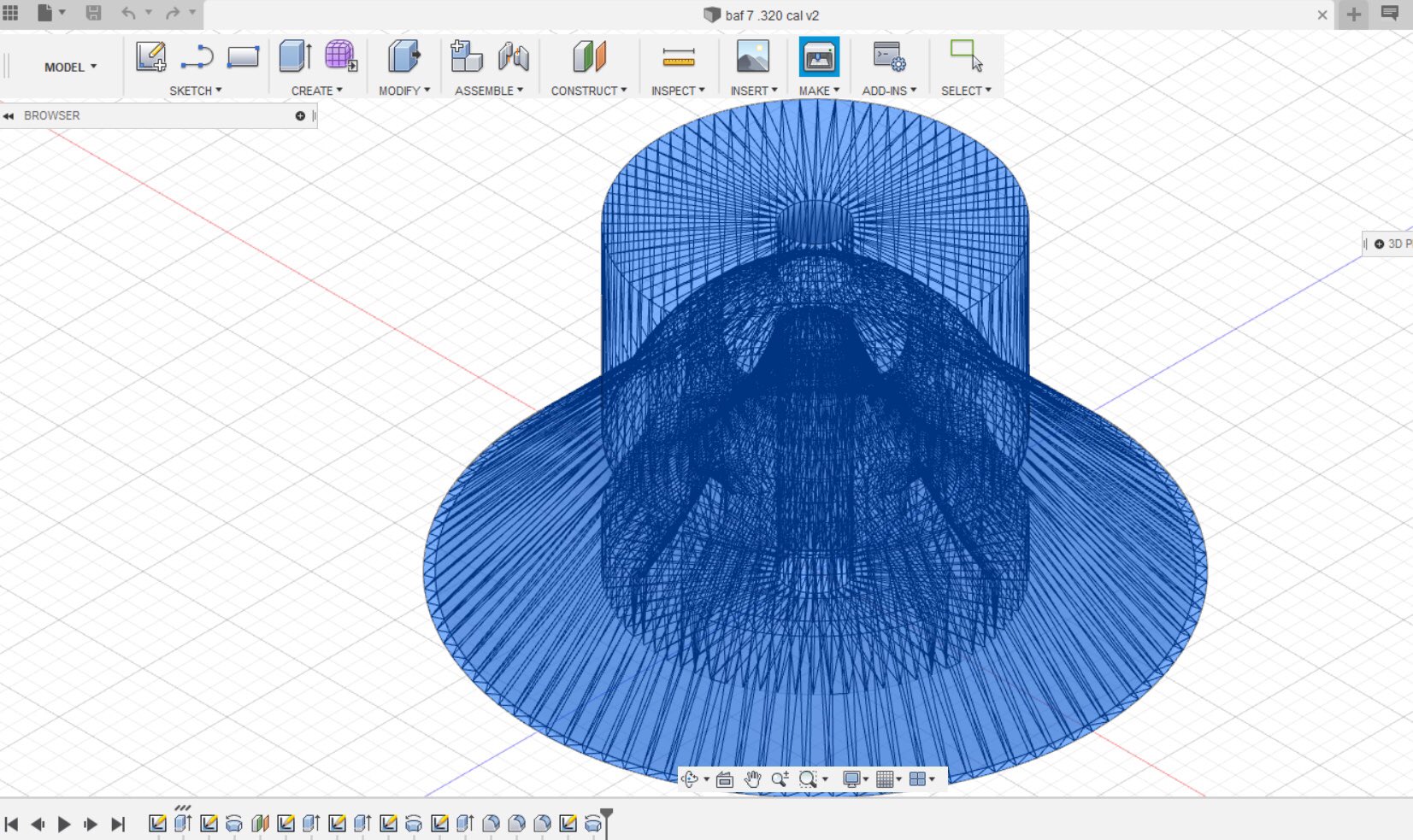Click the Create Sketch icon
The image size is (1413, 840).
pyautogui.click(x=150, y=57)
